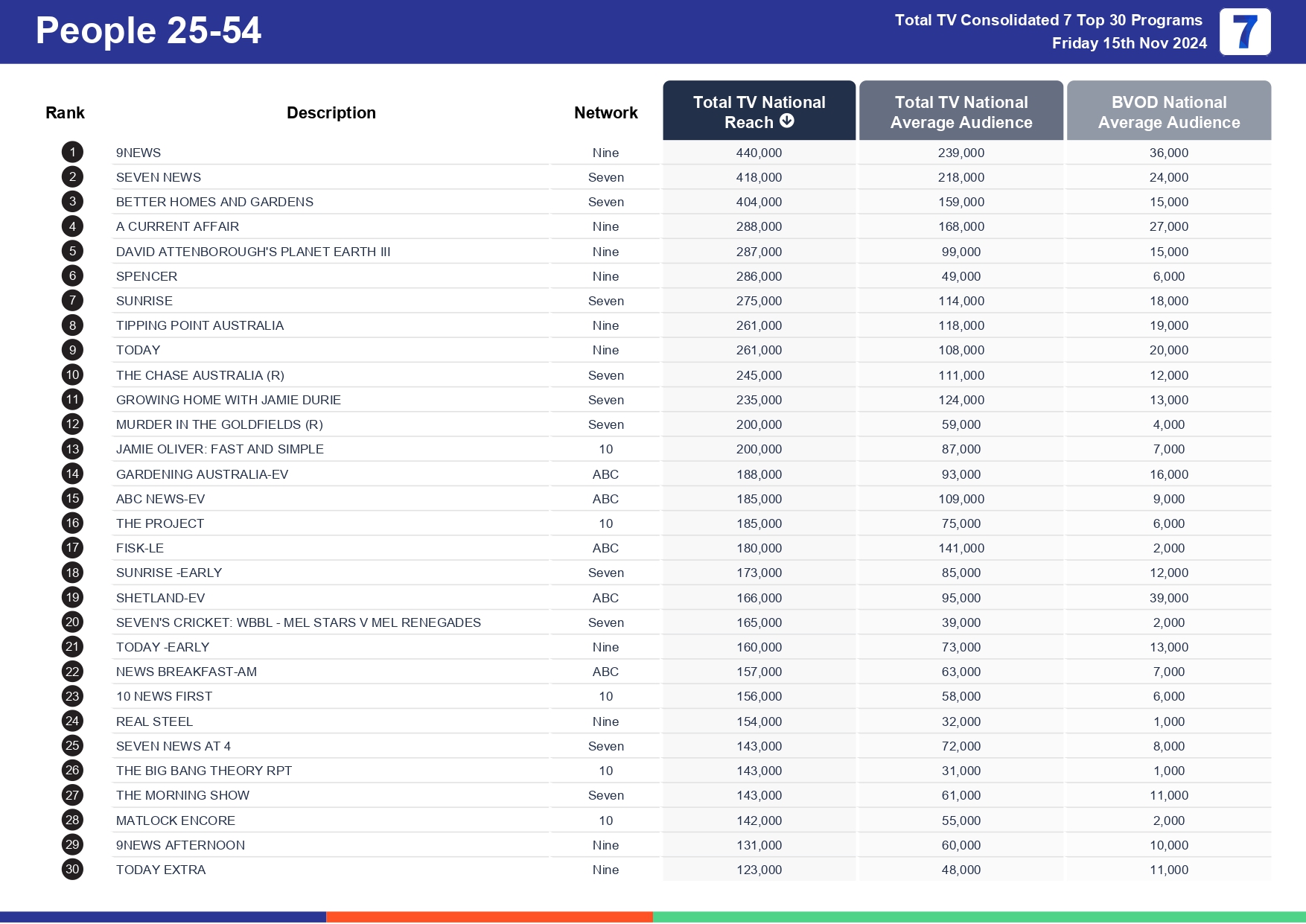Select the rank 1 circle badge
The height and width of the screenshot is (924, 1306).
[71, 152]
